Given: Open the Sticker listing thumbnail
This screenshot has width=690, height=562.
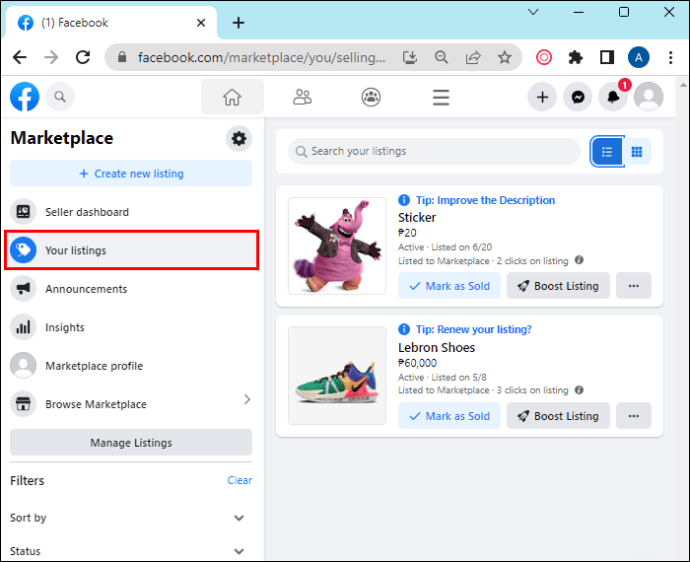Looking at the screenshot, I should [x=337, y=246].
